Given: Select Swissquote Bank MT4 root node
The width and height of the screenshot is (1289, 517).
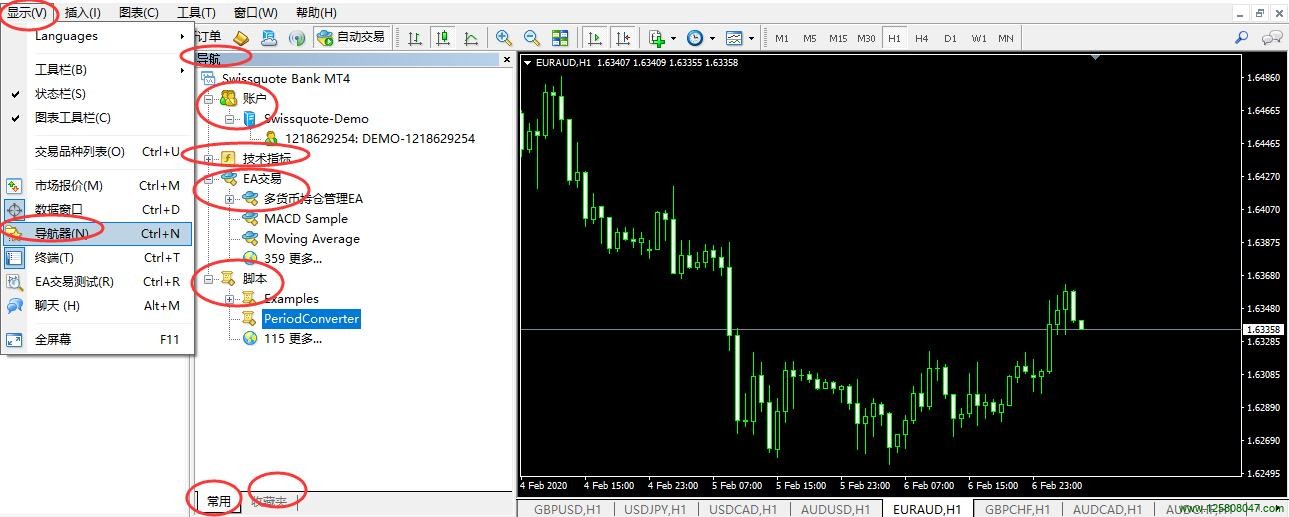Looking at the screenshot, I should [x=286, y=78].
